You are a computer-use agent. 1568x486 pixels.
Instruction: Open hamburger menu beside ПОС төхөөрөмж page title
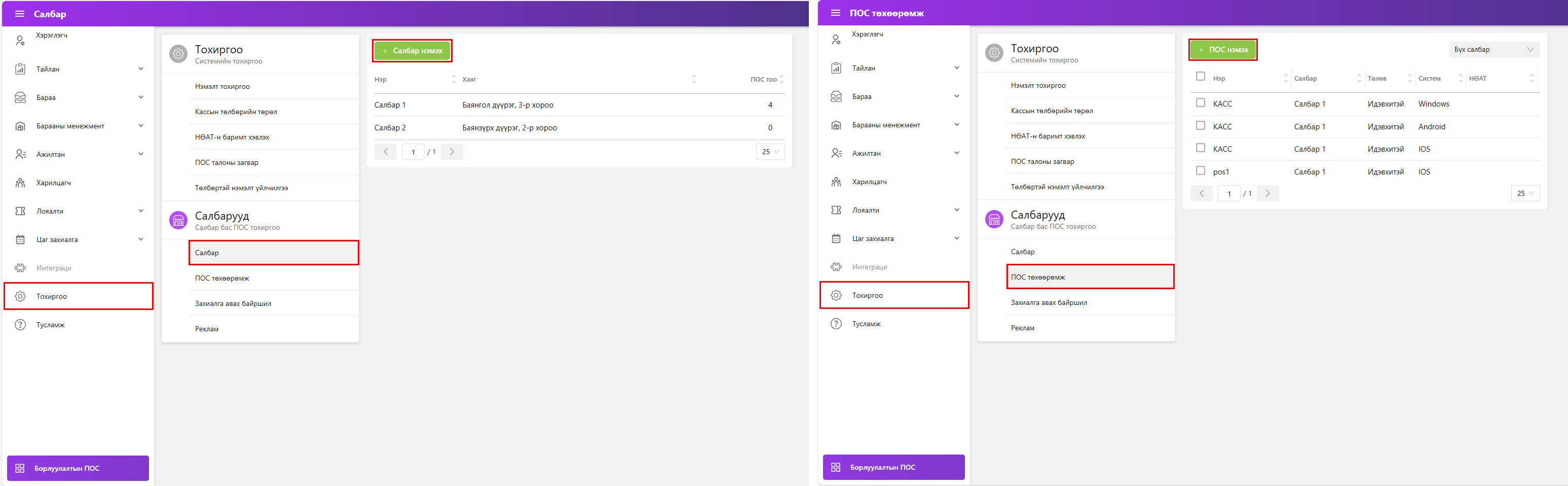[835, 13]
